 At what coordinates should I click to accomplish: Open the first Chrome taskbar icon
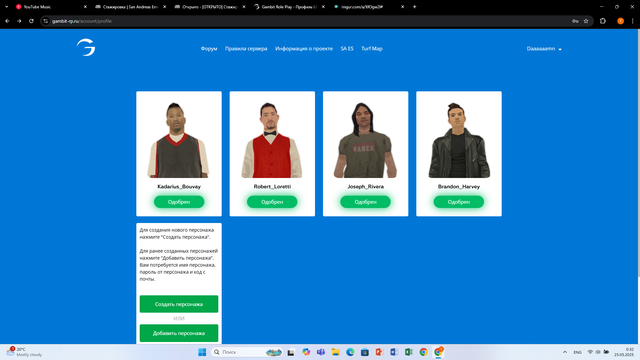[x=423, y=352]
